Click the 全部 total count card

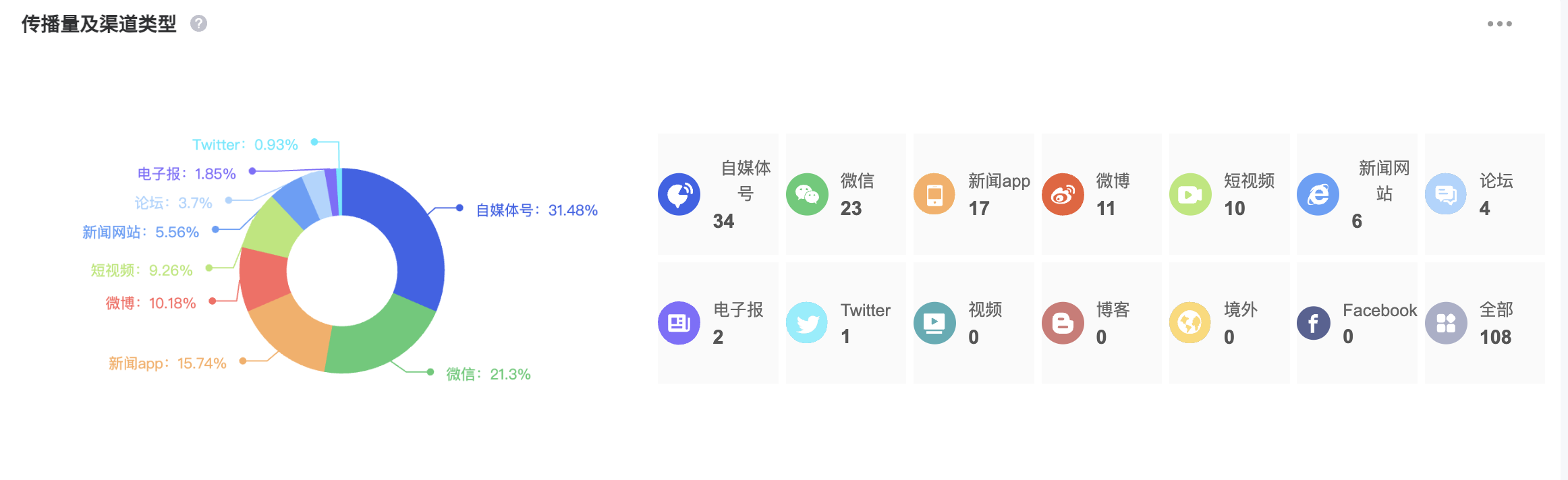tap(1484, 323)
